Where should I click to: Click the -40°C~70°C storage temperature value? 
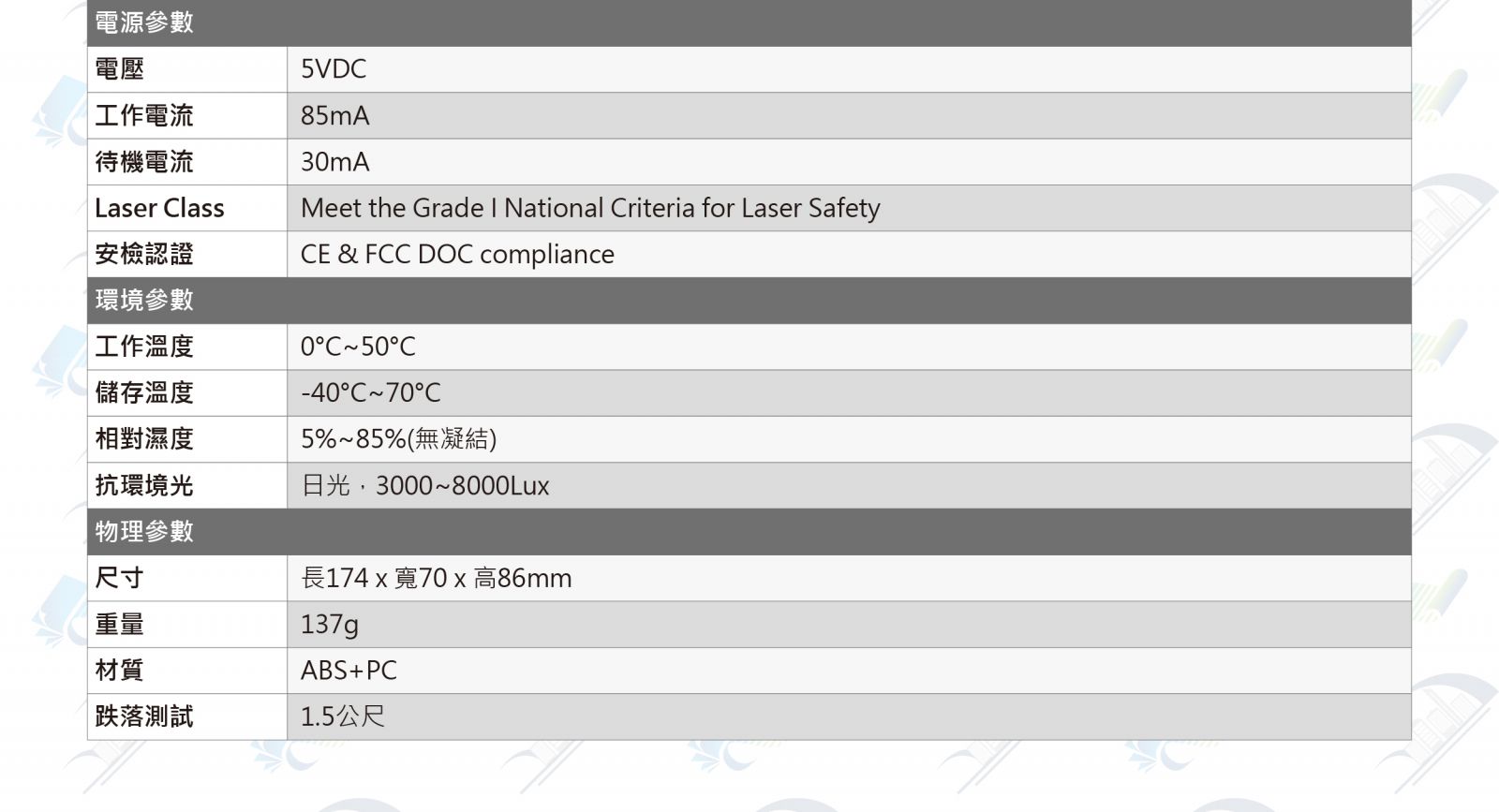tap(370, 392)
